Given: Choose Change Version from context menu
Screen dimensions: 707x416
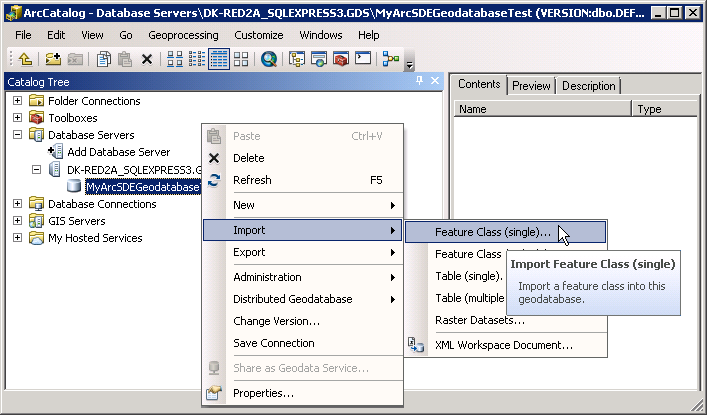Looking at the screenshot, I should (x=303, y=321).
